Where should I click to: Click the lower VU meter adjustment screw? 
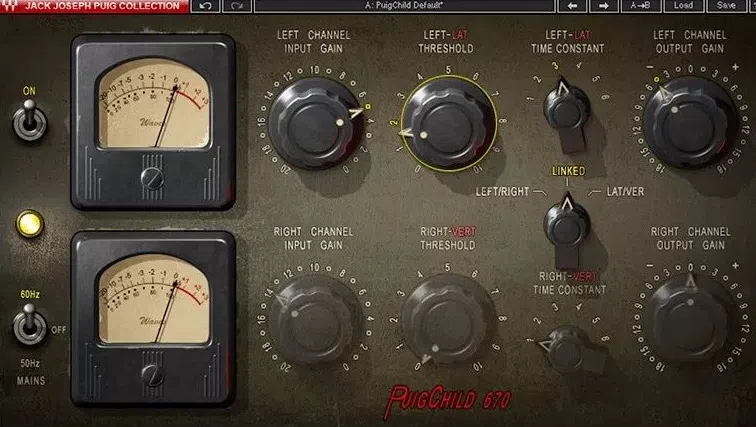coord(152,375)
